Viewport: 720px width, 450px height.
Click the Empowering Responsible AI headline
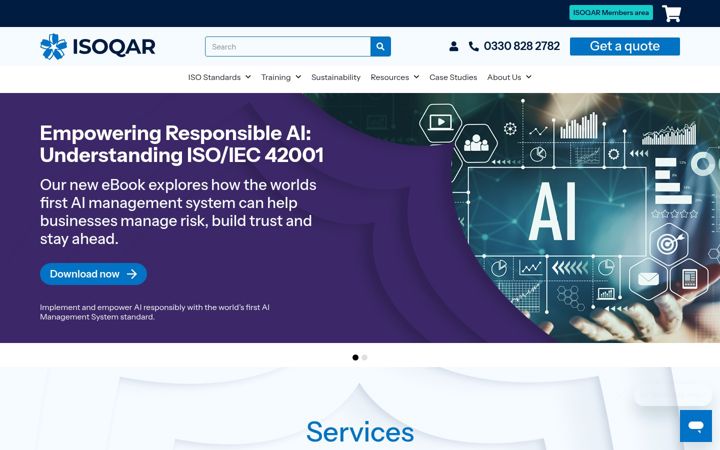tap(181, 144)
